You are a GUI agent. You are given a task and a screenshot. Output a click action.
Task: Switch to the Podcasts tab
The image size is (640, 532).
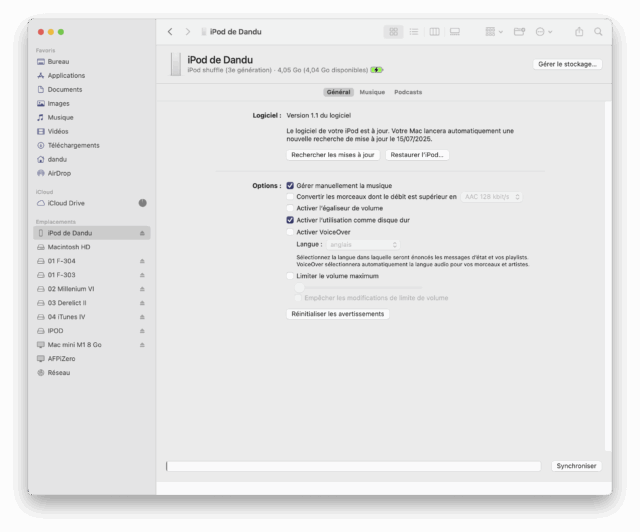(408, 92)
